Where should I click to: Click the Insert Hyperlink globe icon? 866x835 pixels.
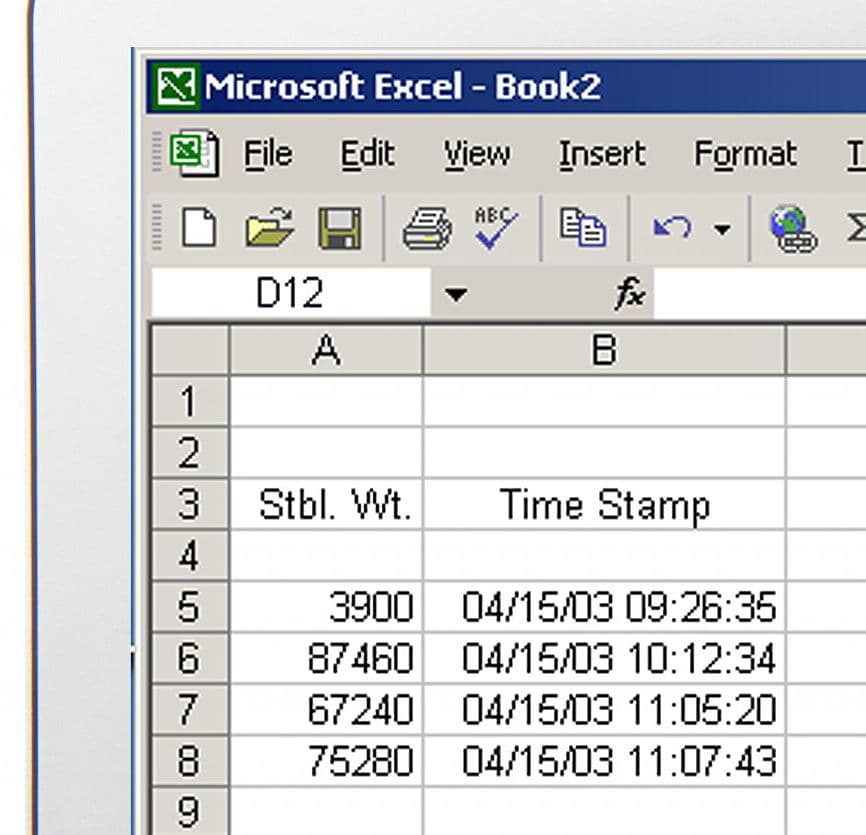click(793, 229)
